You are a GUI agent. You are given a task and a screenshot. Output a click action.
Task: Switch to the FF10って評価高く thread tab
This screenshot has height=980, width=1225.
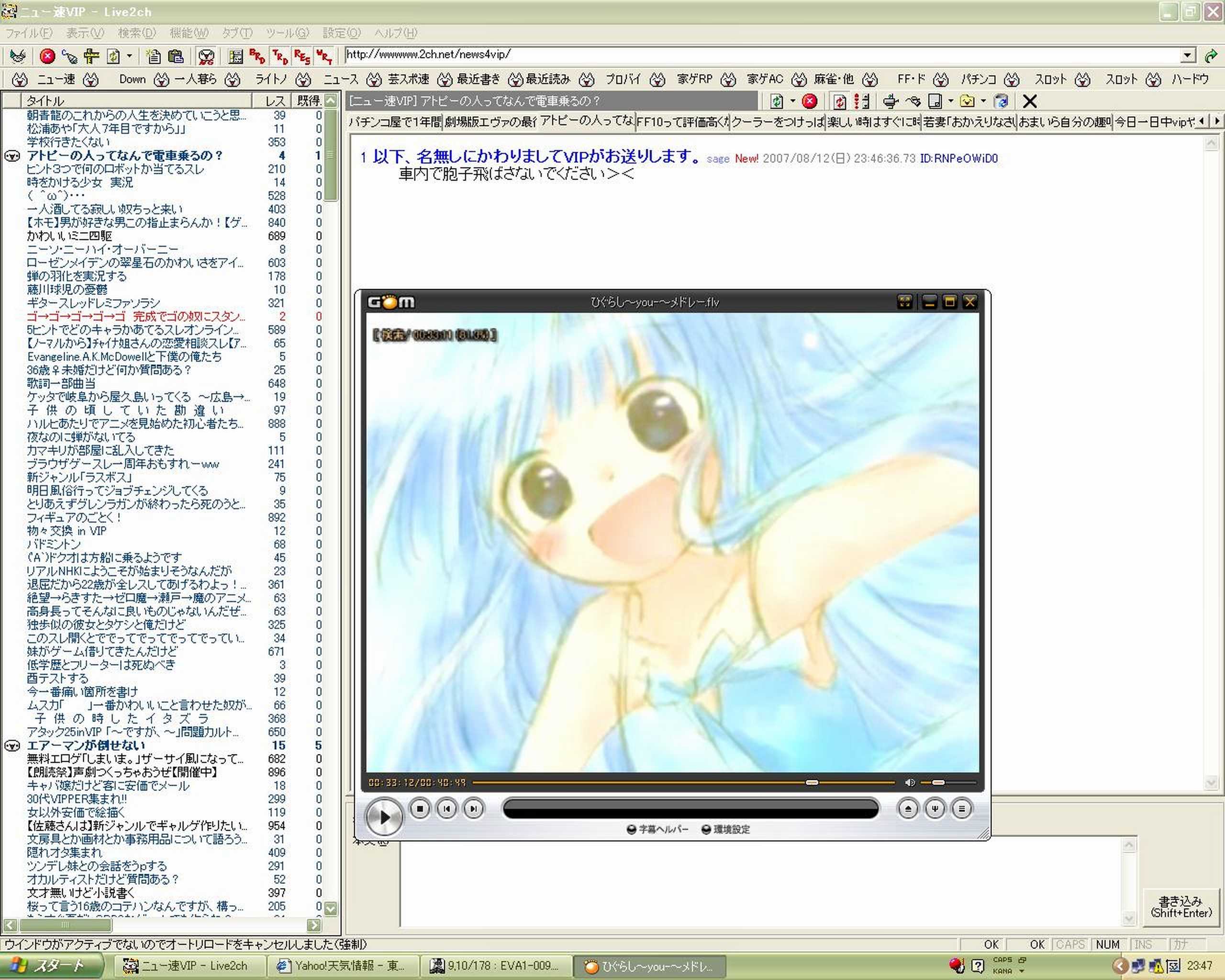click(x=682, y=122)
